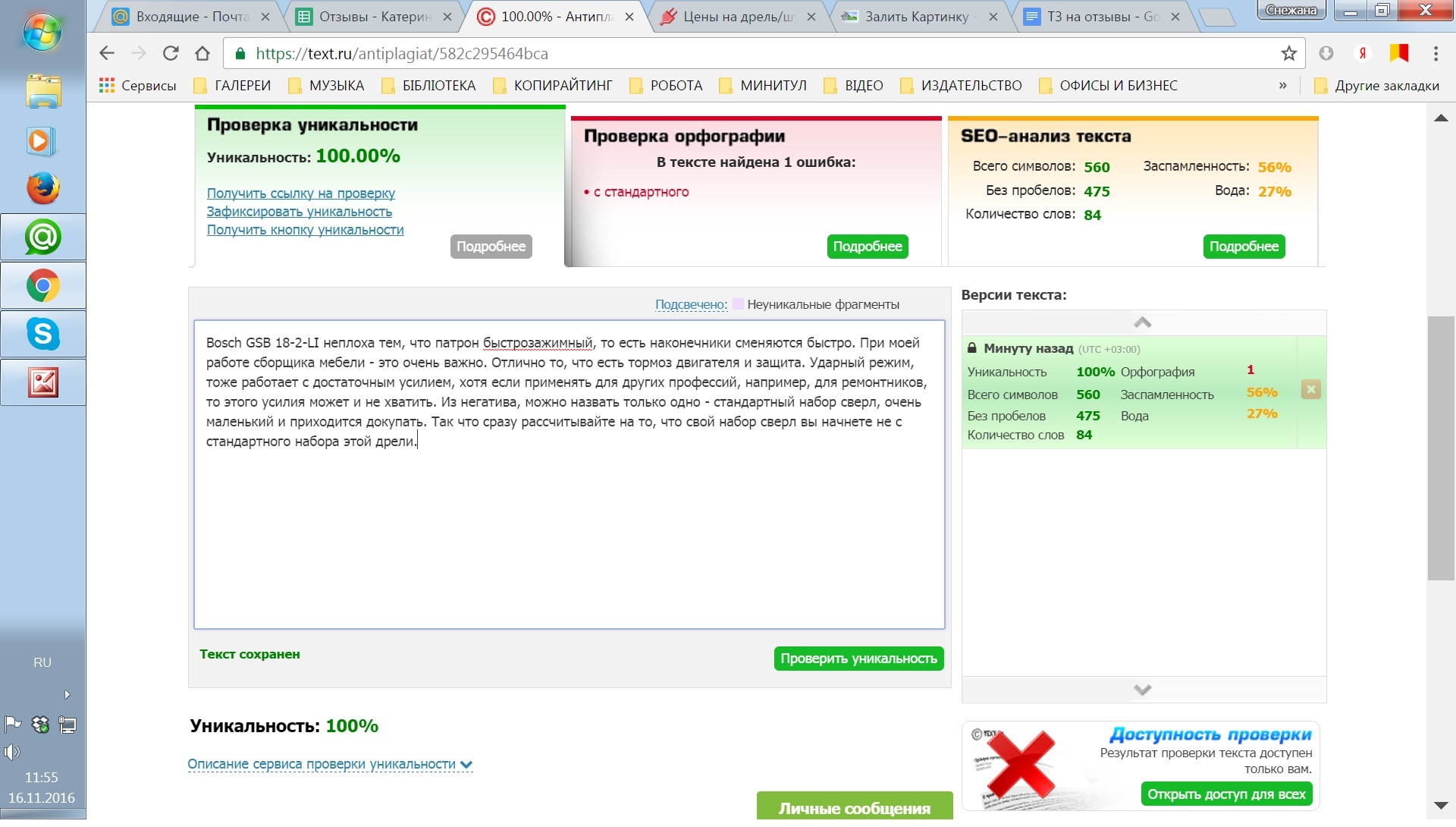Viewport: 1456px width, 827px height.
Task: Open the Mail.ru Agent taskbar icon
Action: click(x=43, y=237)
